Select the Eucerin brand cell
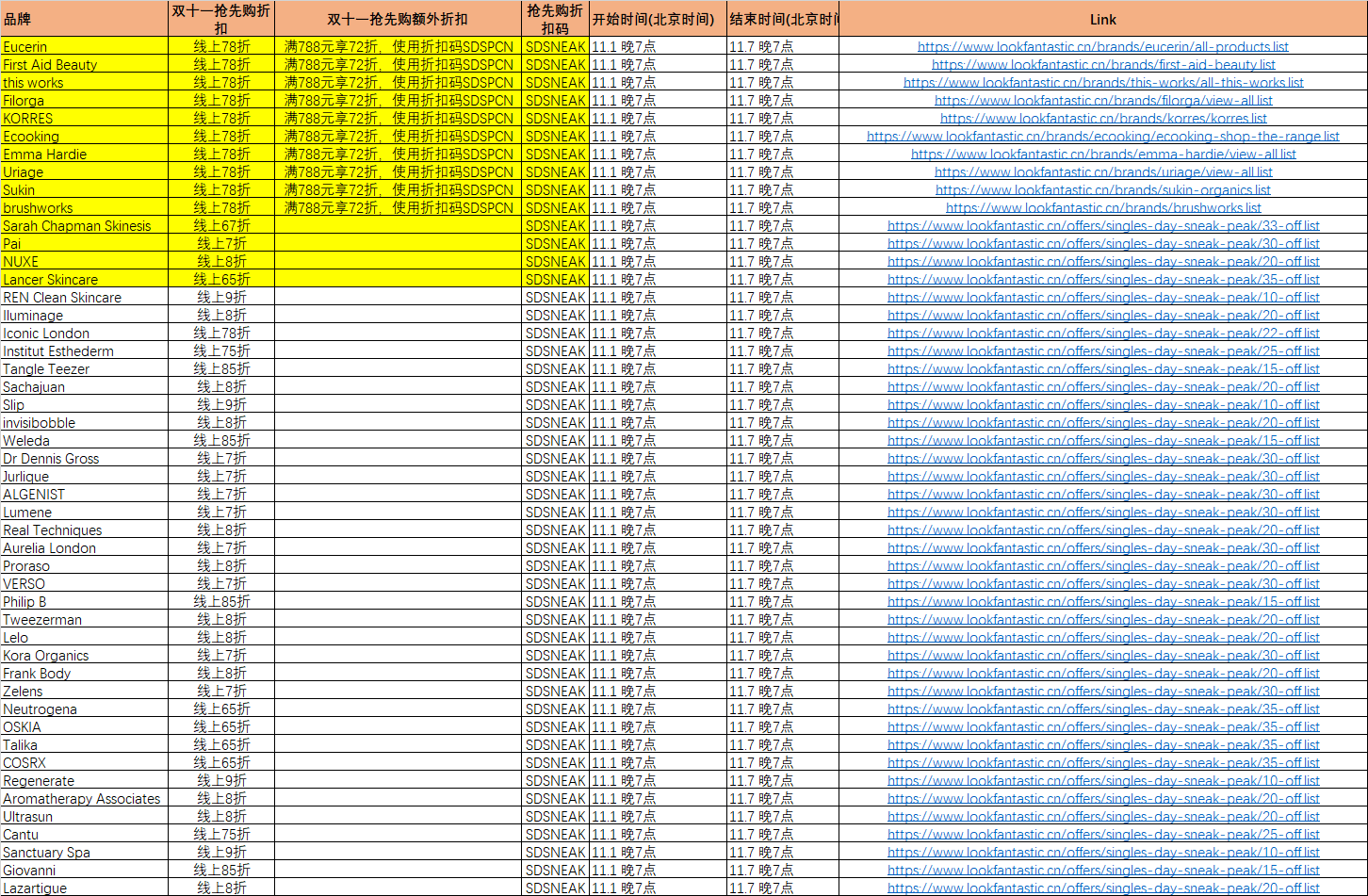The height and width of the screenshot is (896, 1368). pos(85,46)
